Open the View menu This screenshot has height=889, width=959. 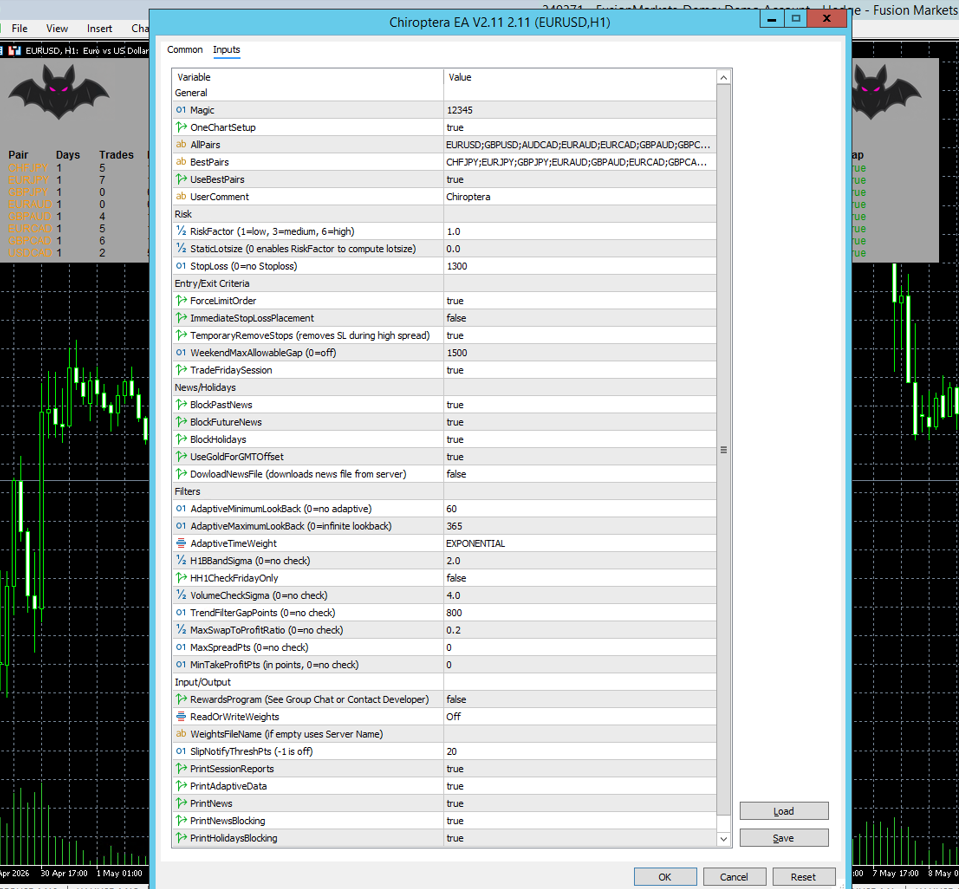[57, 28]
